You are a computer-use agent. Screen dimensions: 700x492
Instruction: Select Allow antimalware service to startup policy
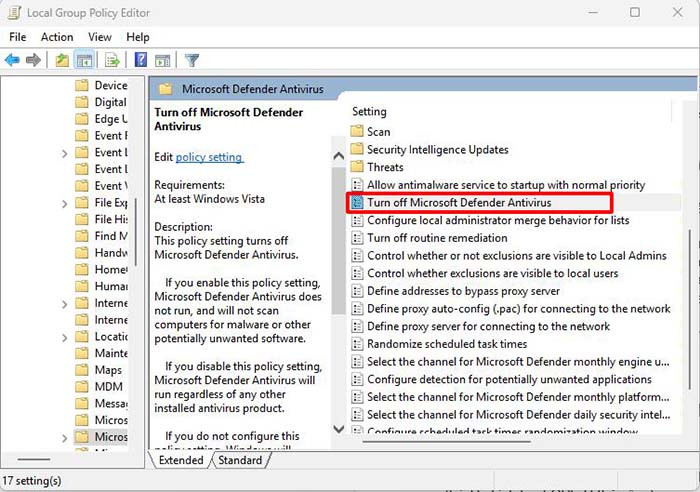click(498, 185)
